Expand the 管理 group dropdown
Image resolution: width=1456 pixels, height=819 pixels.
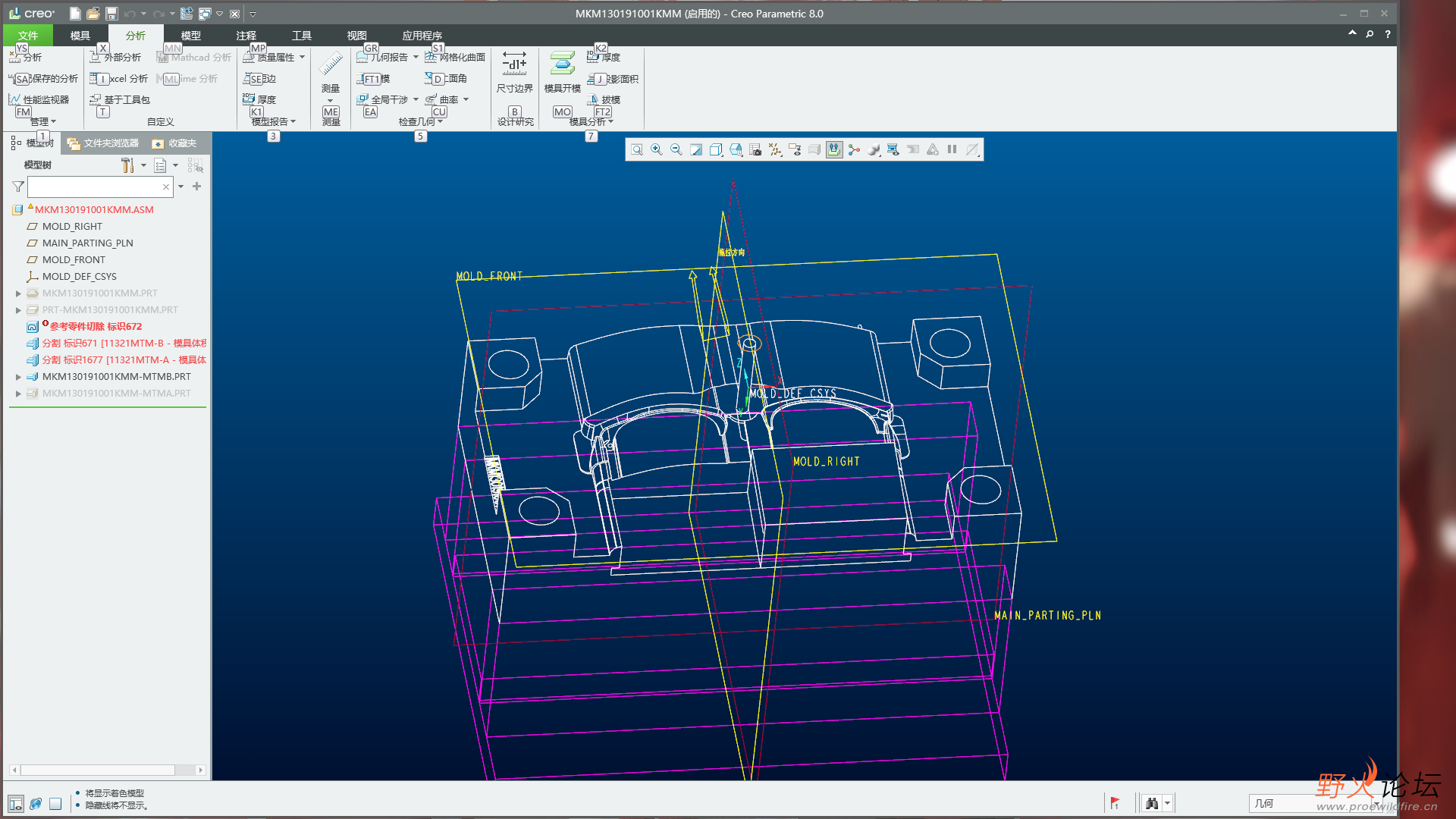pyautogui.click(x=43, y=121)
